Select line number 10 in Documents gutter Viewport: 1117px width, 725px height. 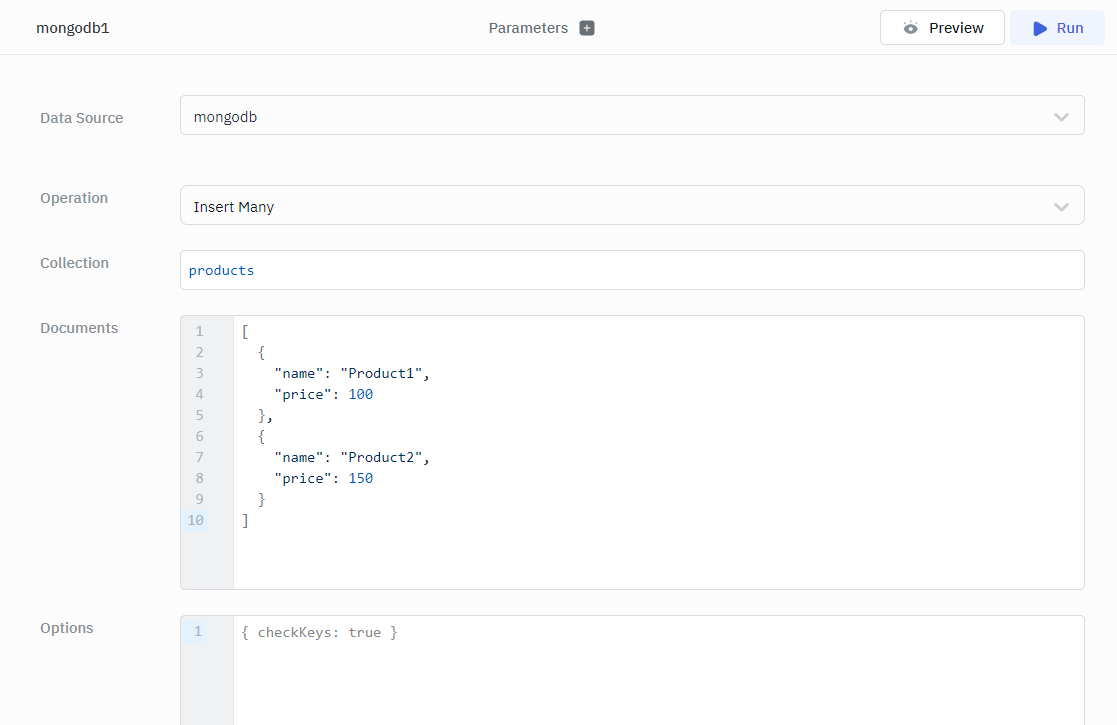195,520
